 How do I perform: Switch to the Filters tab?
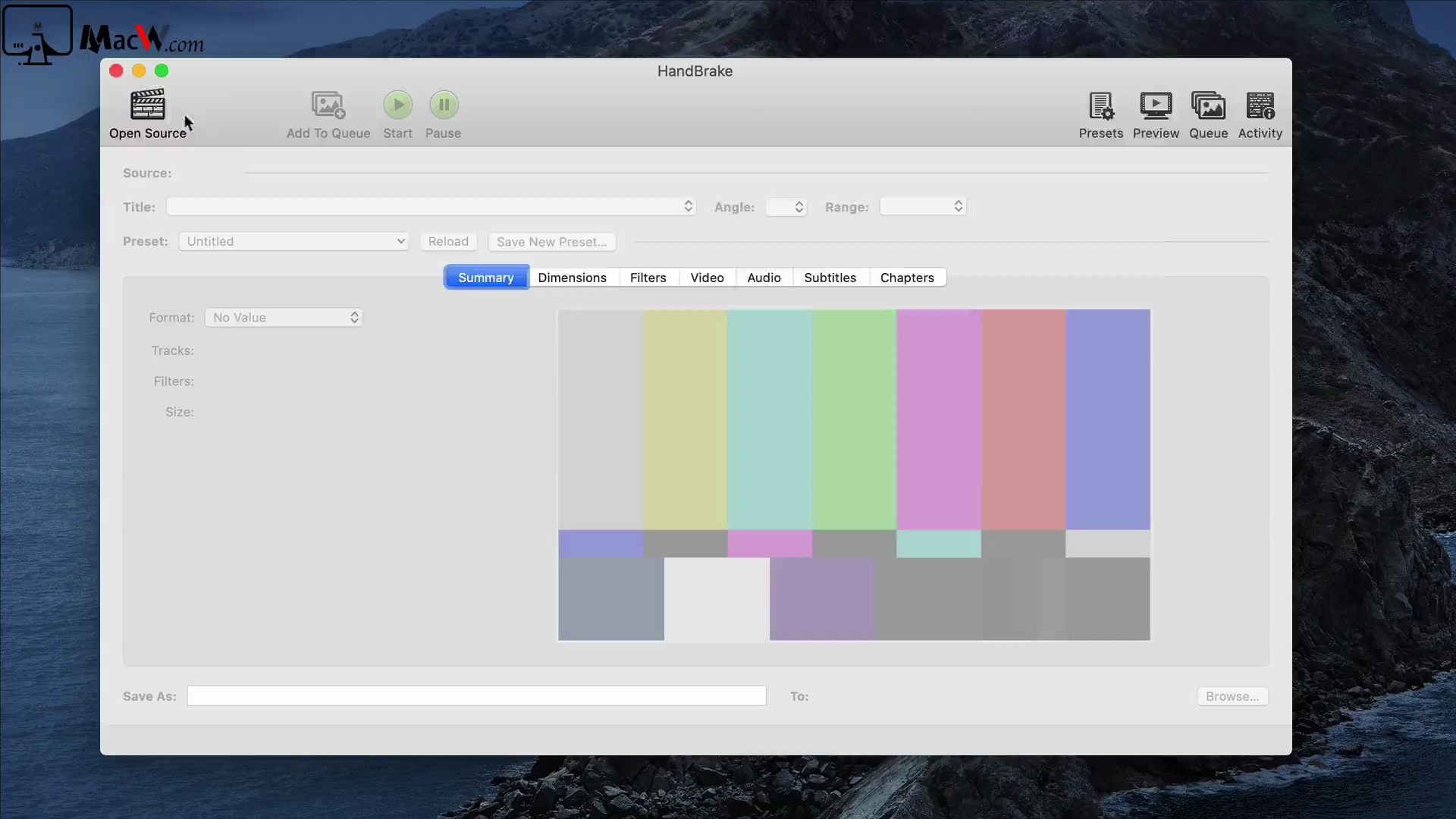(648, 278)
